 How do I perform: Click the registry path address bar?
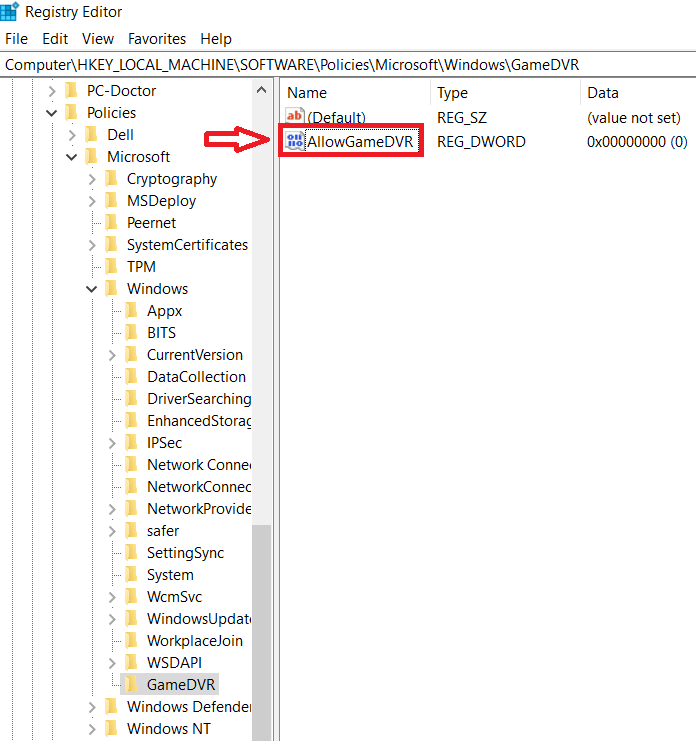pos(348,65)
